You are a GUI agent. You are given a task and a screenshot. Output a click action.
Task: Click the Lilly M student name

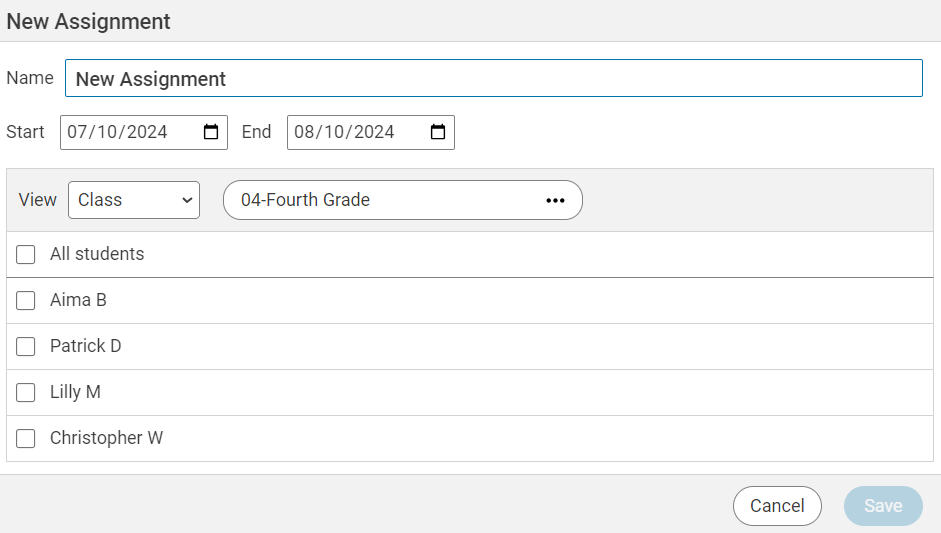click(x=75, y=393)
